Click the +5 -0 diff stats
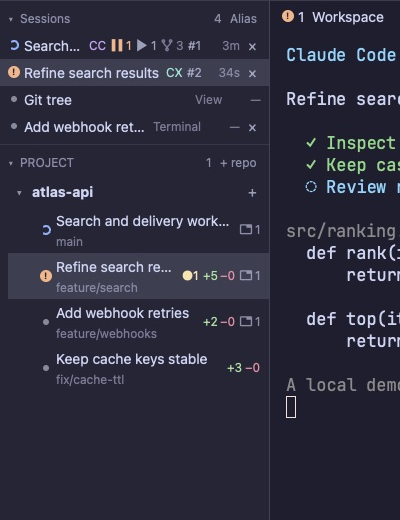This screenshot has height=520, width=400. [219, 276]
